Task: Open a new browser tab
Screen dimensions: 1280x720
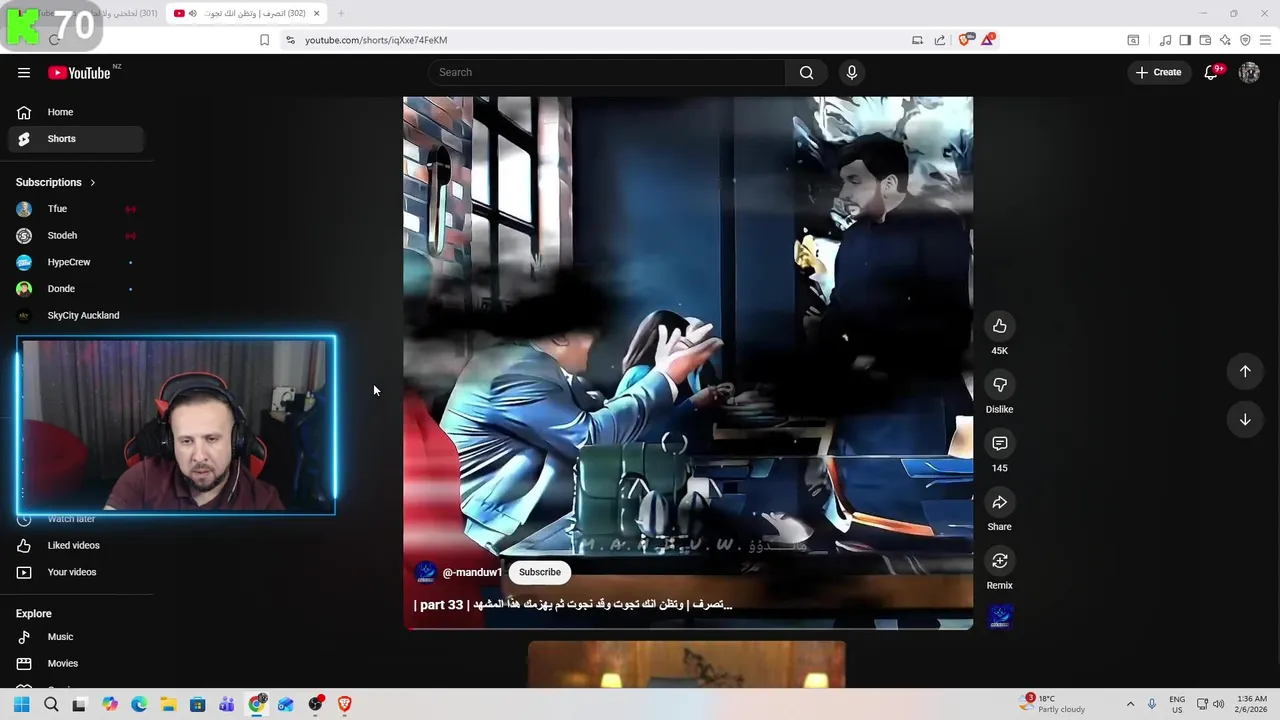Action: [340, 13]
